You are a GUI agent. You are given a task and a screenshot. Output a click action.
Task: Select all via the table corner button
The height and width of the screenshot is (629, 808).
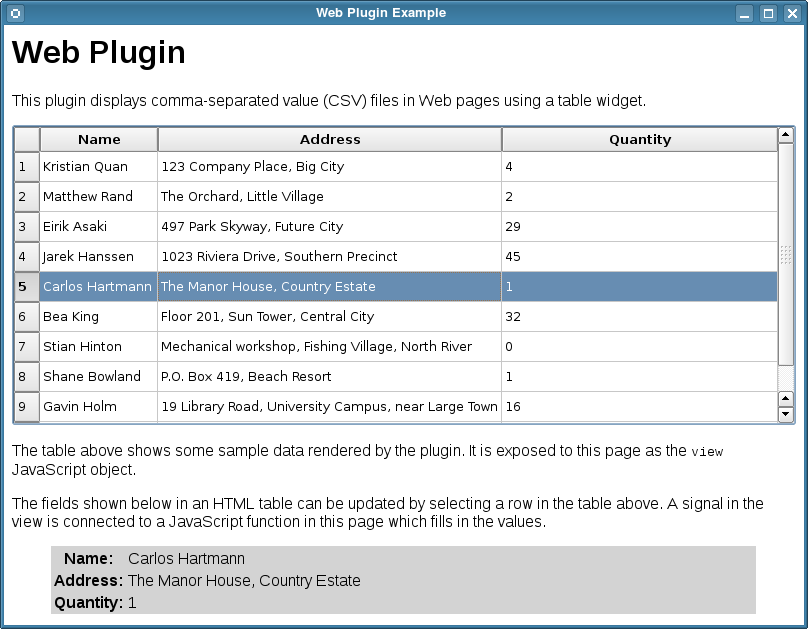pyautogui.click(x=27, y=140)
